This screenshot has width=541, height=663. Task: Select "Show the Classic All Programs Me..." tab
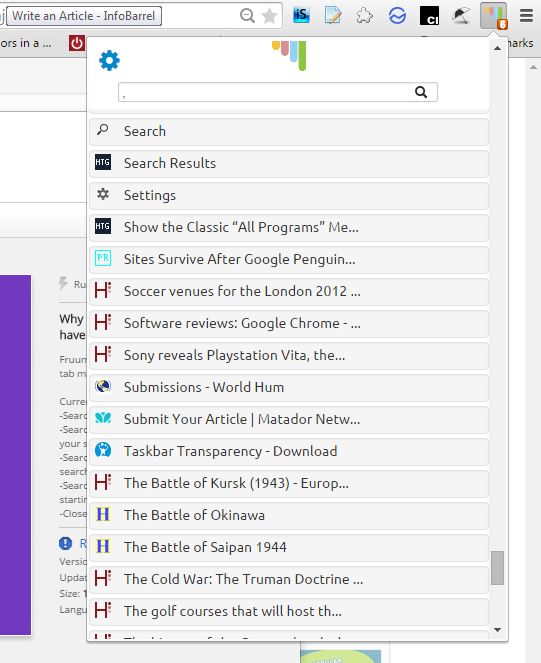pos(289,227)
